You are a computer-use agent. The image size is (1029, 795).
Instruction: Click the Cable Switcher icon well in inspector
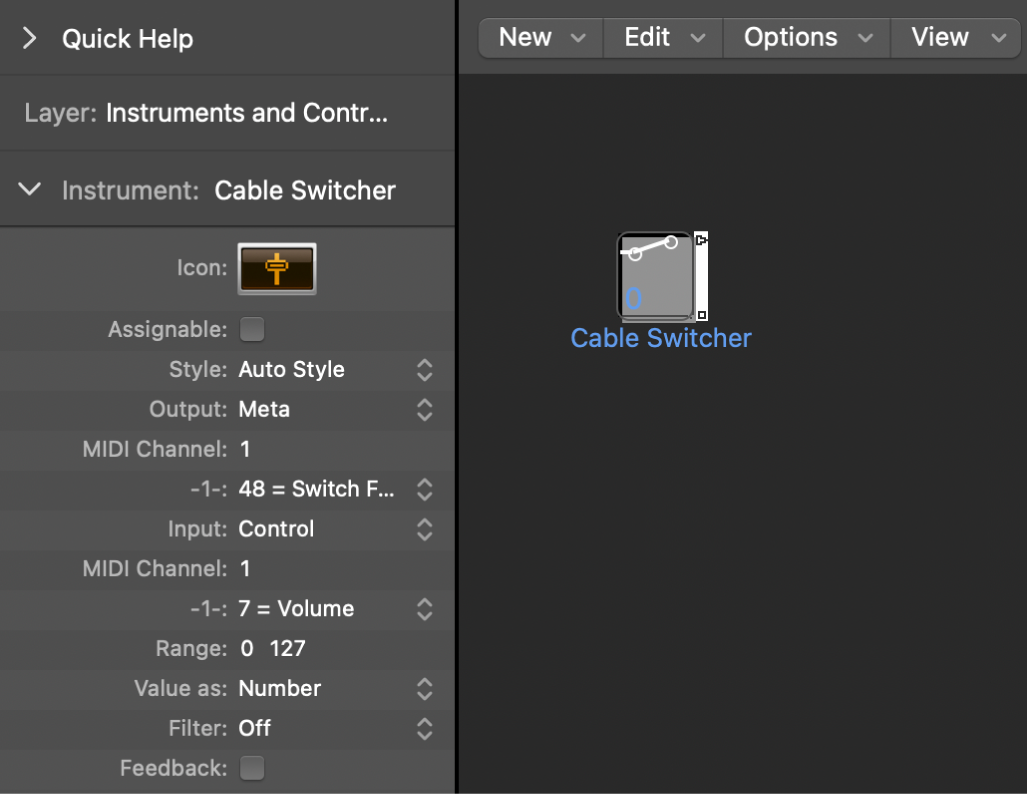click(277, 268)
